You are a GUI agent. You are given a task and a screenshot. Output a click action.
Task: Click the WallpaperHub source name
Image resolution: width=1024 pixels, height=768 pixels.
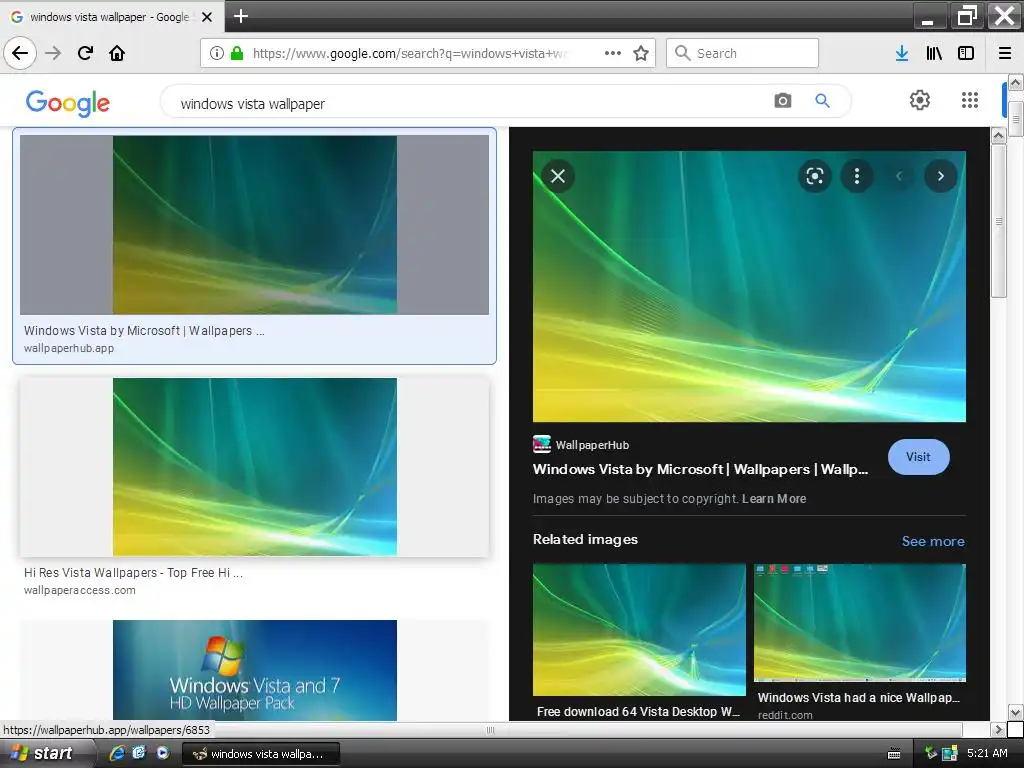(592, 445)
